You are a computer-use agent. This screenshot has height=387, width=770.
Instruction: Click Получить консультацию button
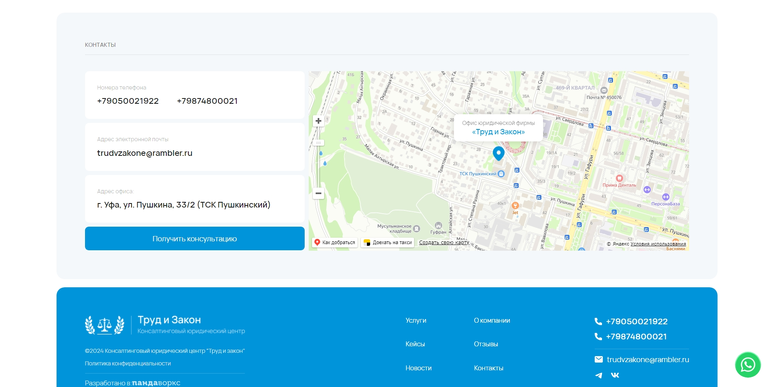point(194,239)
